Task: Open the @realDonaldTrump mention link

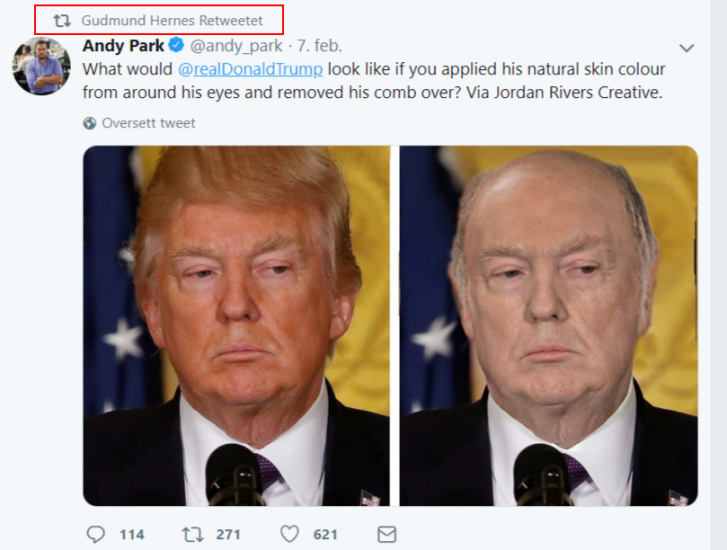Action: point(250,69)
